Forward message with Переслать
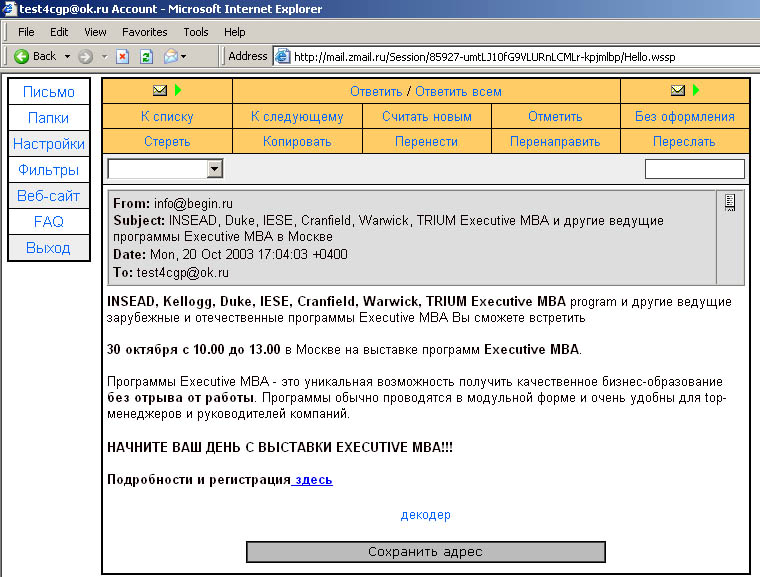The height and width of the screenshot is (577, 760). (685, 142)
